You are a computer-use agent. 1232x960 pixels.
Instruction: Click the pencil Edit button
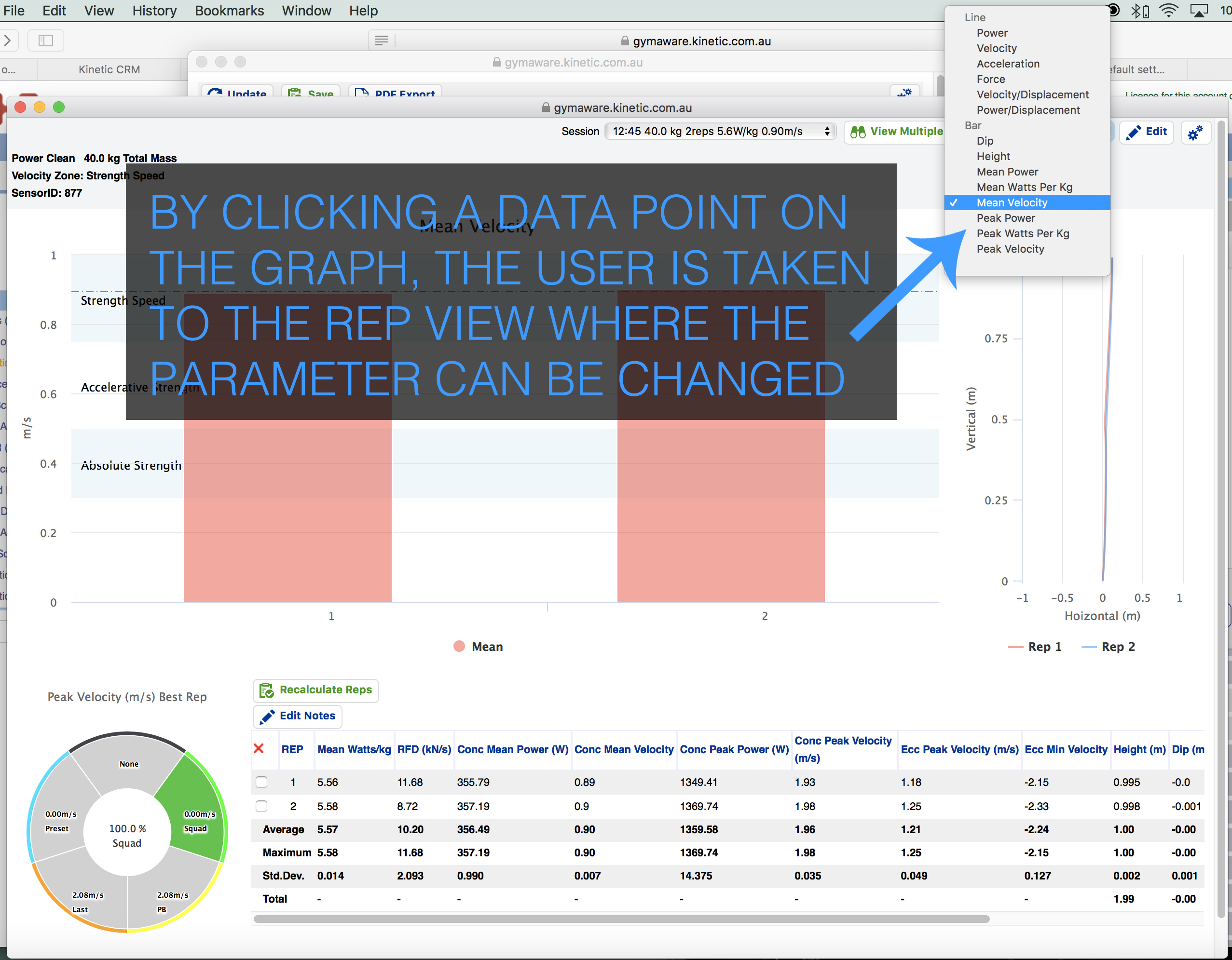point(1146,132)
